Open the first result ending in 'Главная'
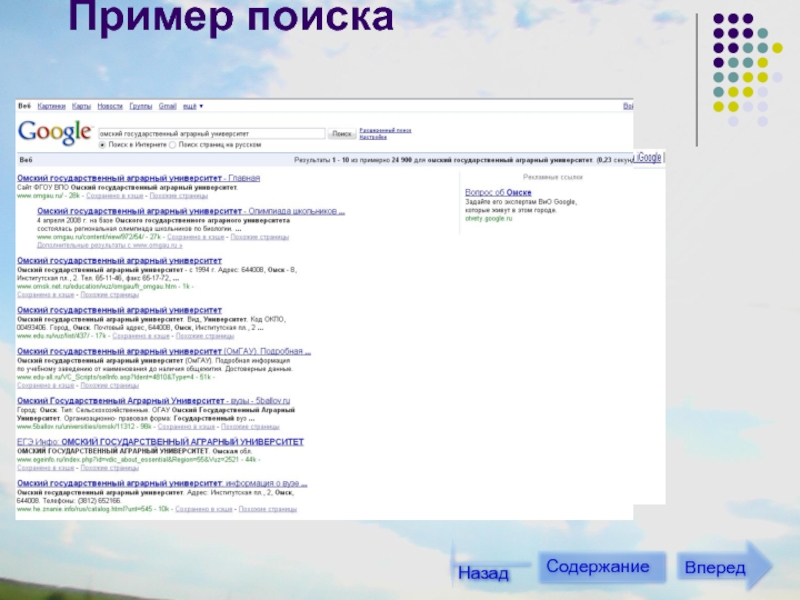800x600 pixels. [138, 178]
